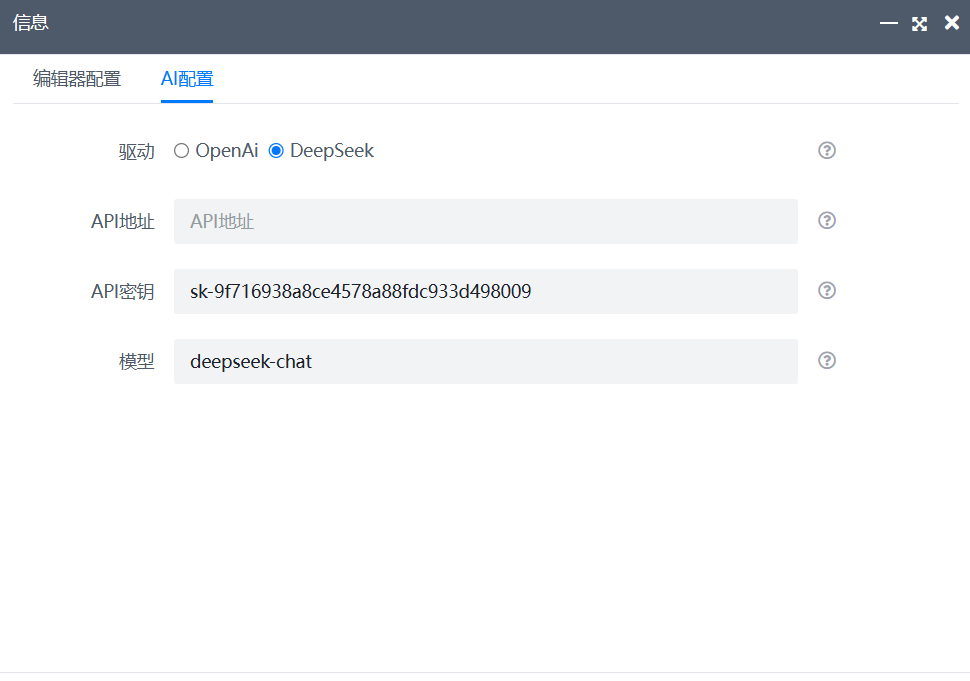Select the OpenAi driver radio button
Viewport: 970px width, 681px height.
[x=181, y=151]
